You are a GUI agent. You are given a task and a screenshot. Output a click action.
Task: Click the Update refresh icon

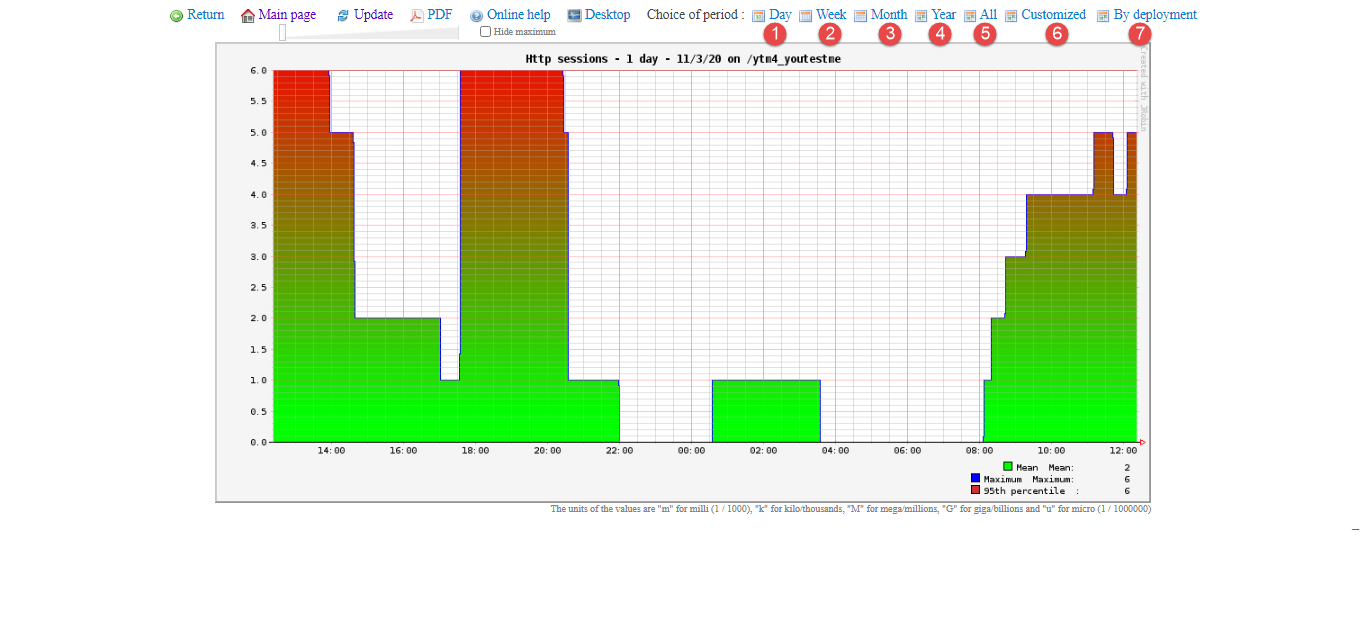click(343, 16)
